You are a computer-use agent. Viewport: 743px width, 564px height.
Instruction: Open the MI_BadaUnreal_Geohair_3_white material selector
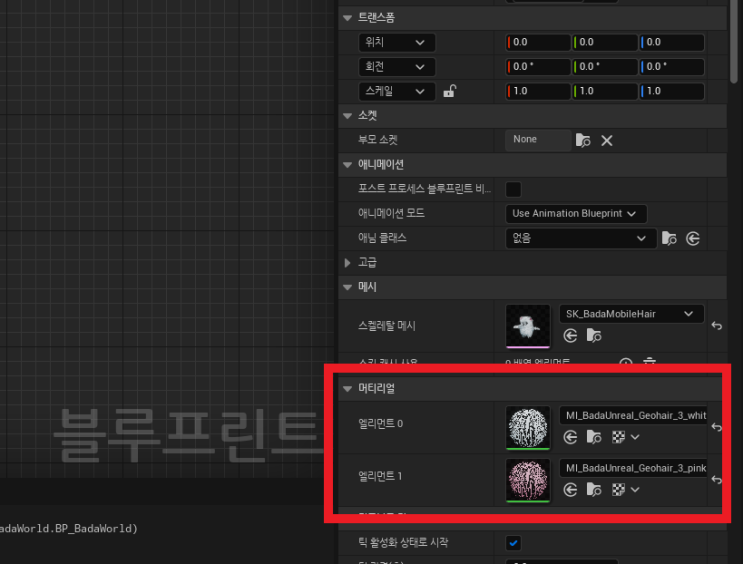tap(633, 416)
